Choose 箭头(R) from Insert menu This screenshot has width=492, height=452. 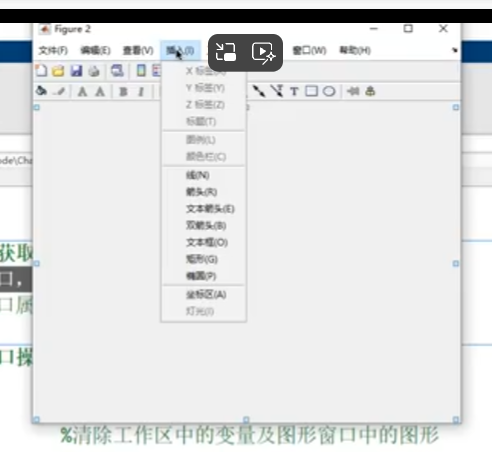click(x=204, y=192)
